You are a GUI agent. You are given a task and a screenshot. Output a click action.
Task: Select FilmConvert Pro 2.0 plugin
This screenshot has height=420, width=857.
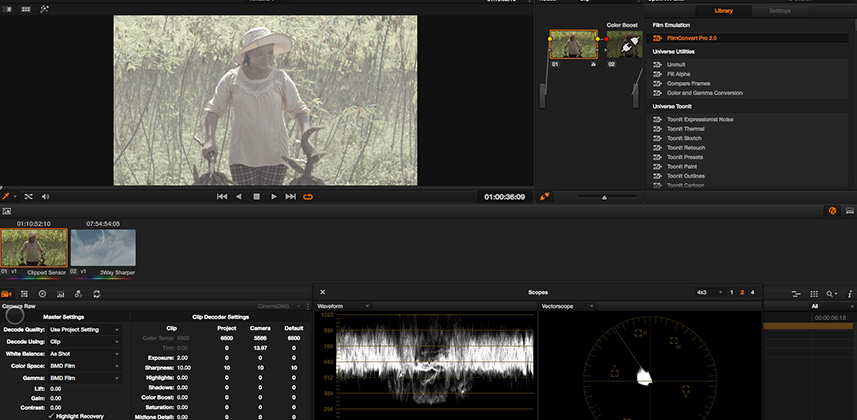click(x=747, y=38)
